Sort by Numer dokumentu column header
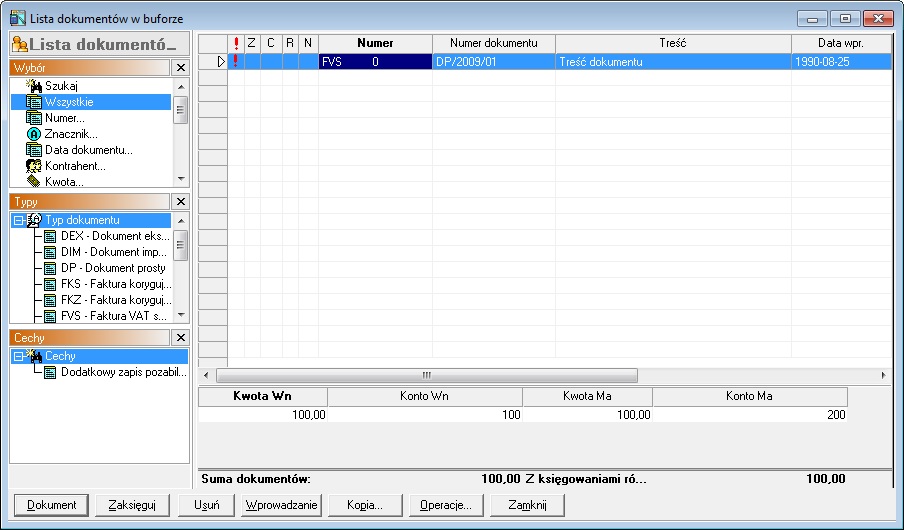The height and width of the screenshot is (530, 904). (x=493, y=43)
